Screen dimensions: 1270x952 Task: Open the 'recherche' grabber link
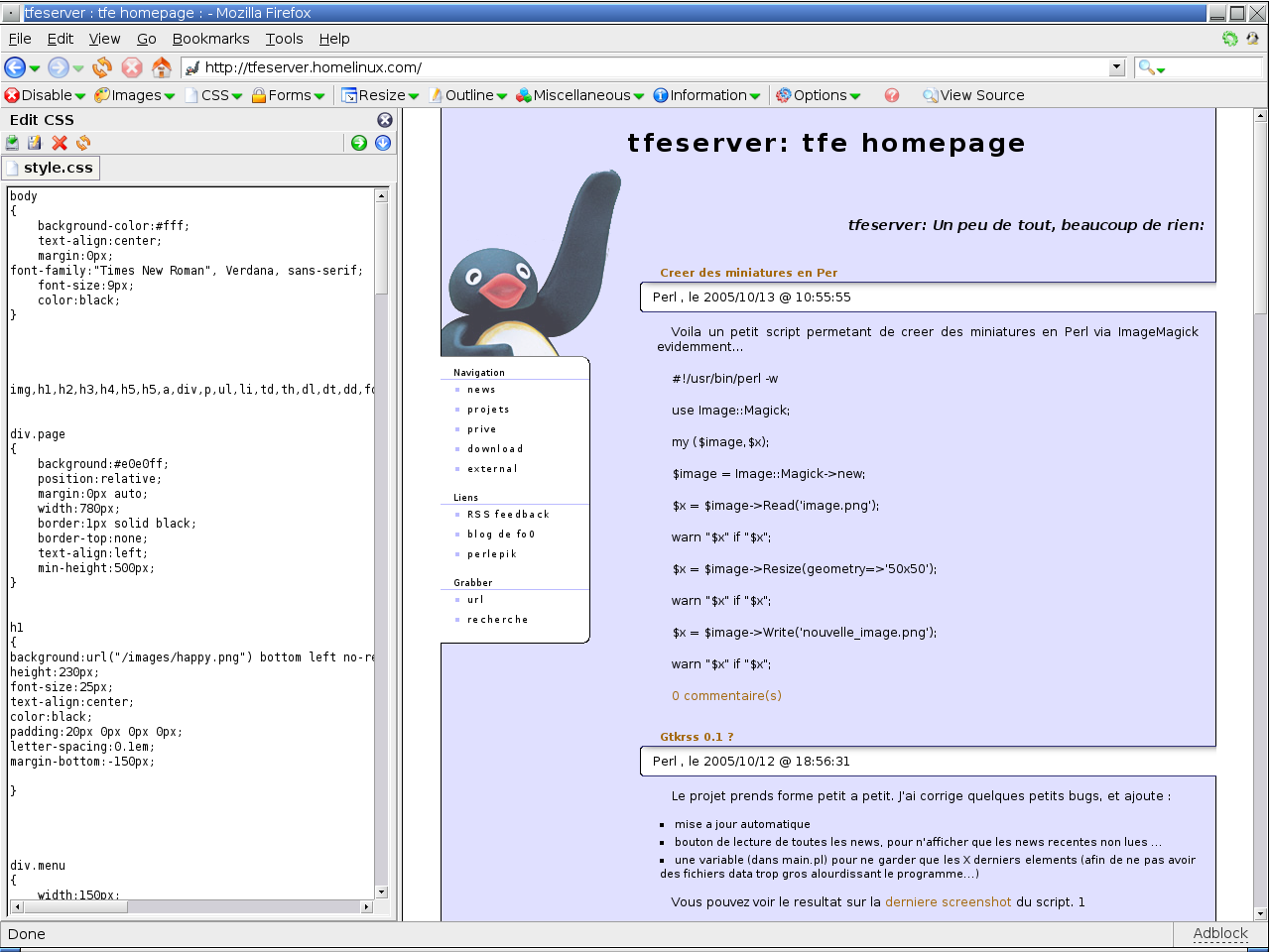[x=498, y=620]
